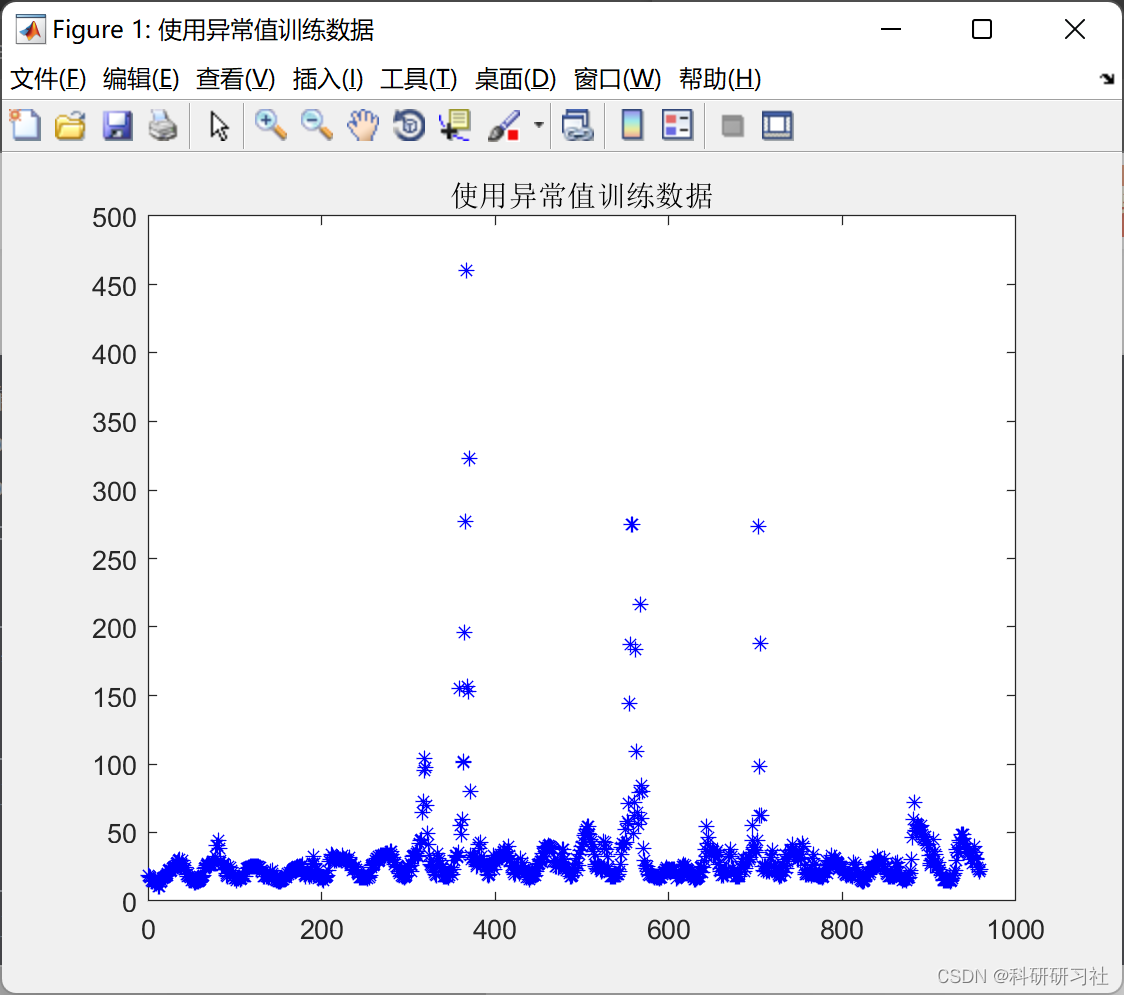Open the 帮助(H) menu
Image resolution: width=1124 pixels, height=995 pixels.
720,79
